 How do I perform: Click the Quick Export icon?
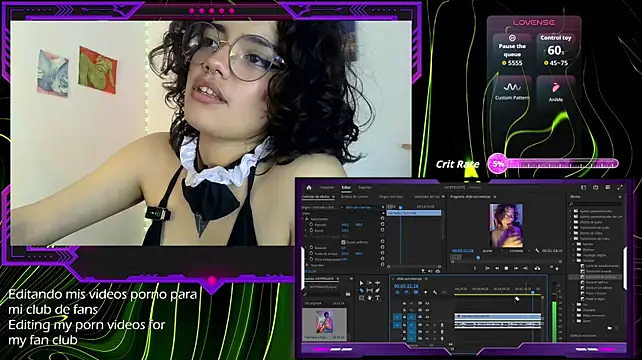(595, 188)
